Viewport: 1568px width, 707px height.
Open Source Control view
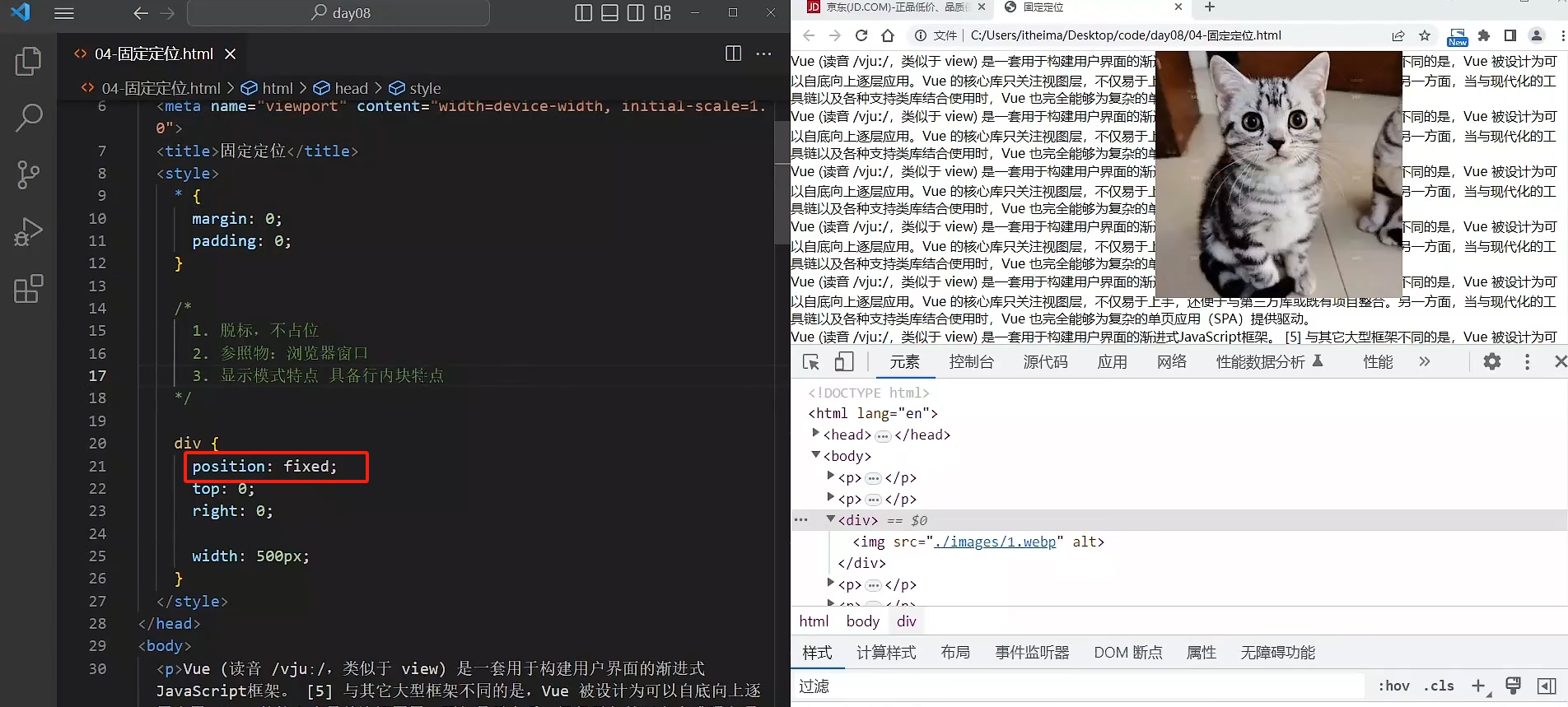point(28,174)
